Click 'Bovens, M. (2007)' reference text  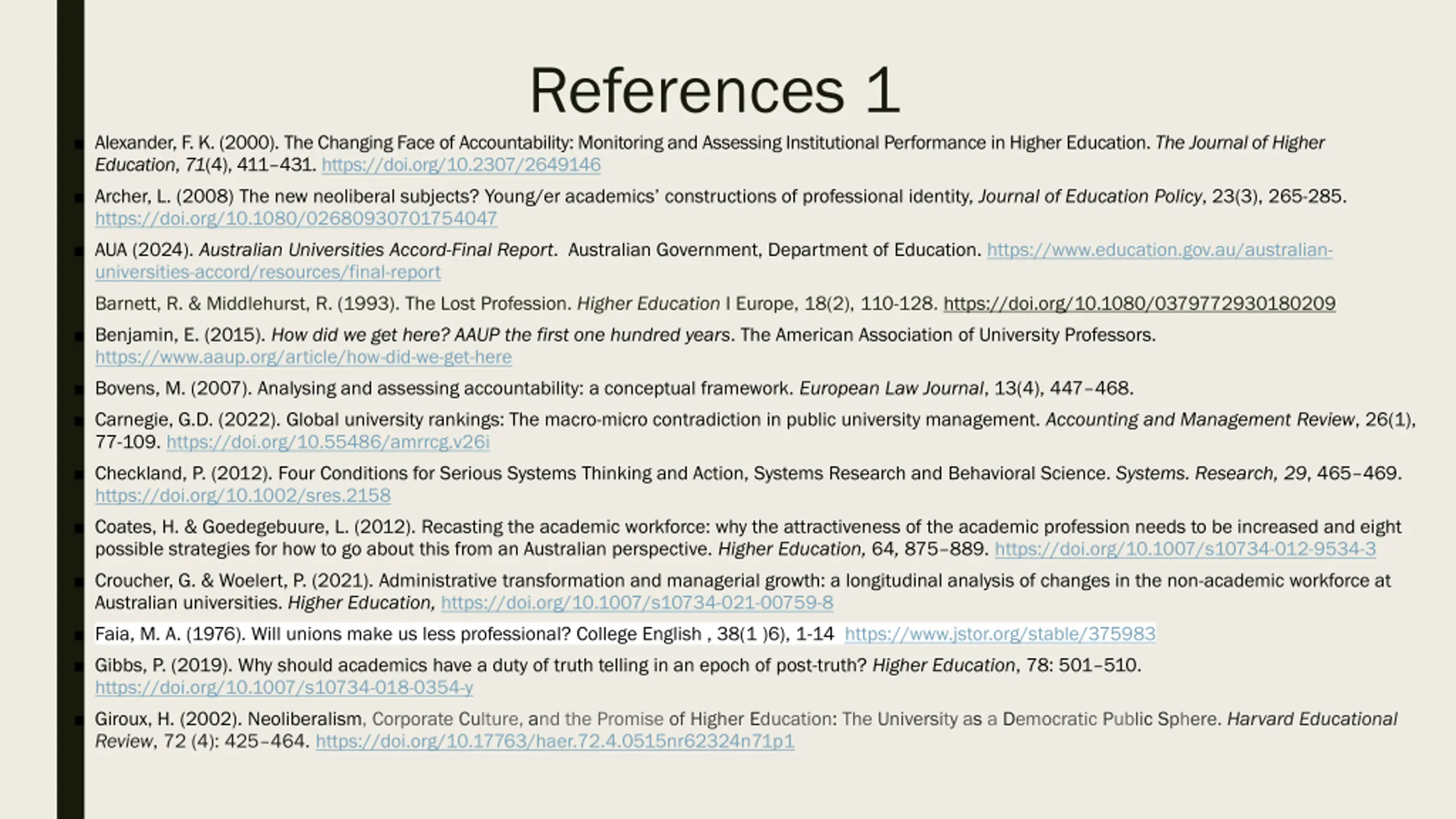[173, 388]
